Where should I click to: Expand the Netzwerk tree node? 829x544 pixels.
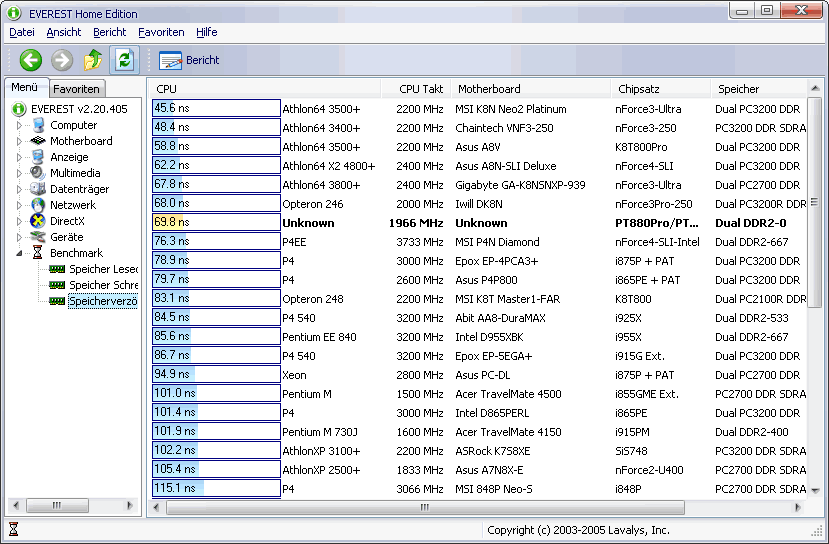tap(19, 205)
